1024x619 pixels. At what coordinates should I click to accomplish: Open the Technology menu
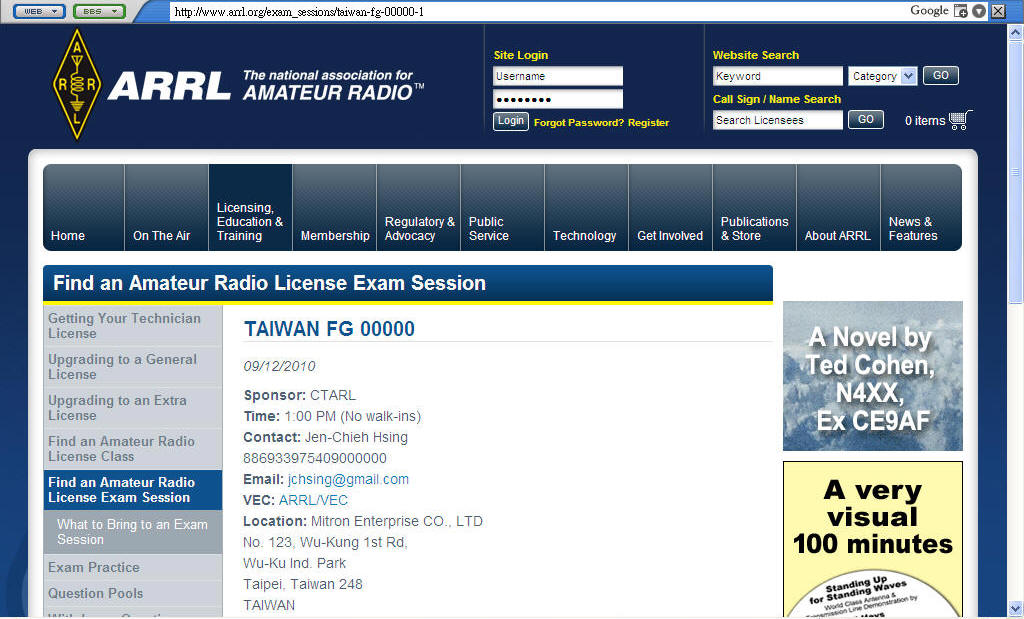click(x=586, y=208)
